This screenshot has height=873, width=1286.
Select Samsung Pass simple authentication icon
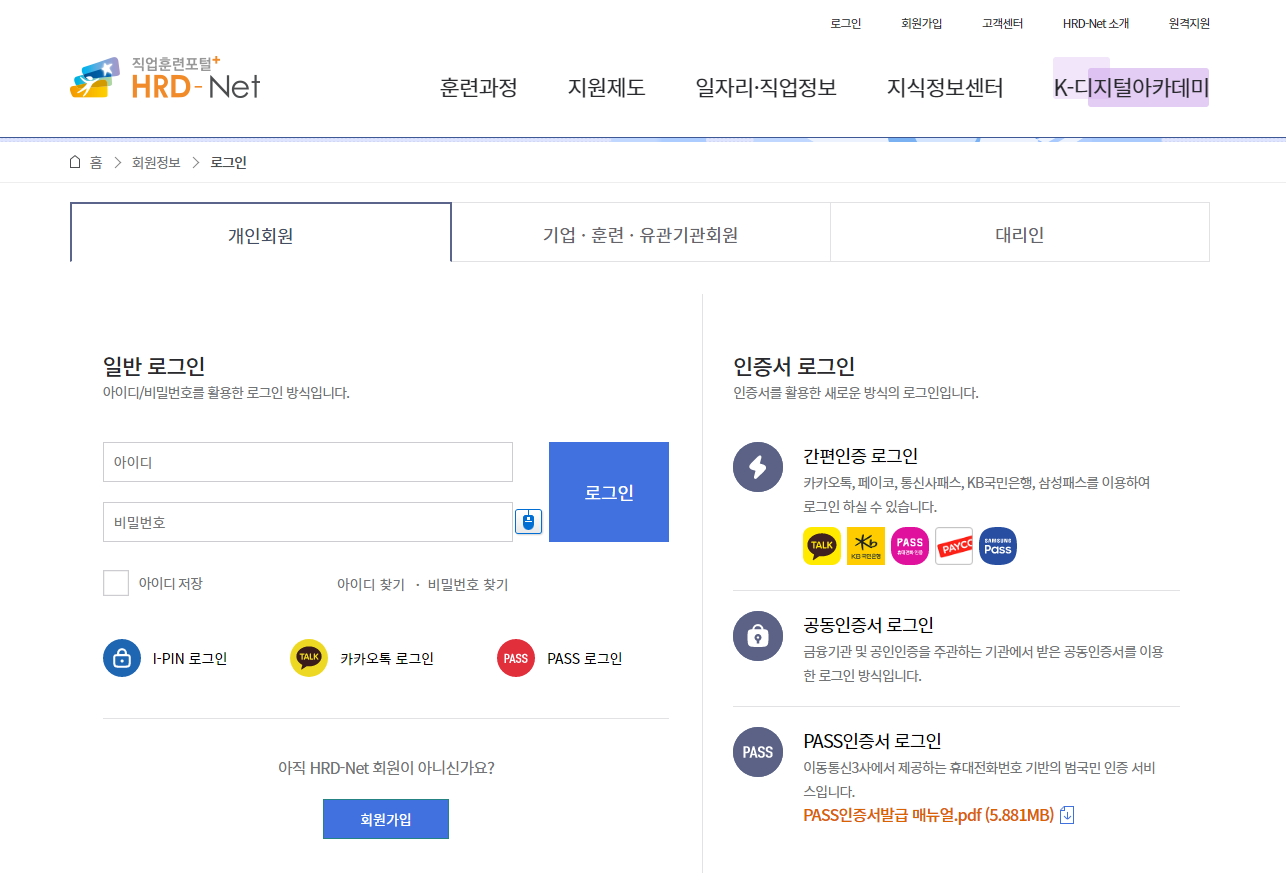997,545
